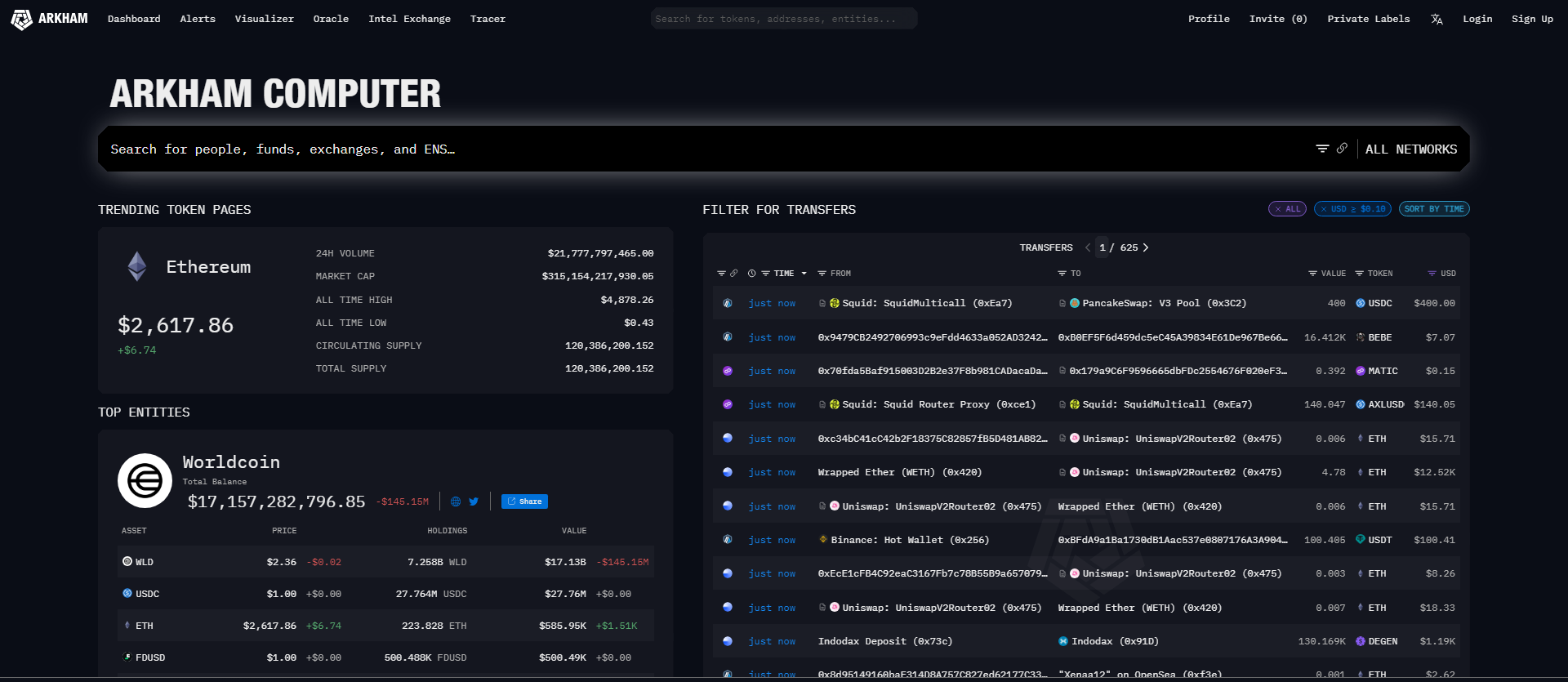
Task: Click the Arkham logo in the navbar
Action: click(x=49, y=19)
